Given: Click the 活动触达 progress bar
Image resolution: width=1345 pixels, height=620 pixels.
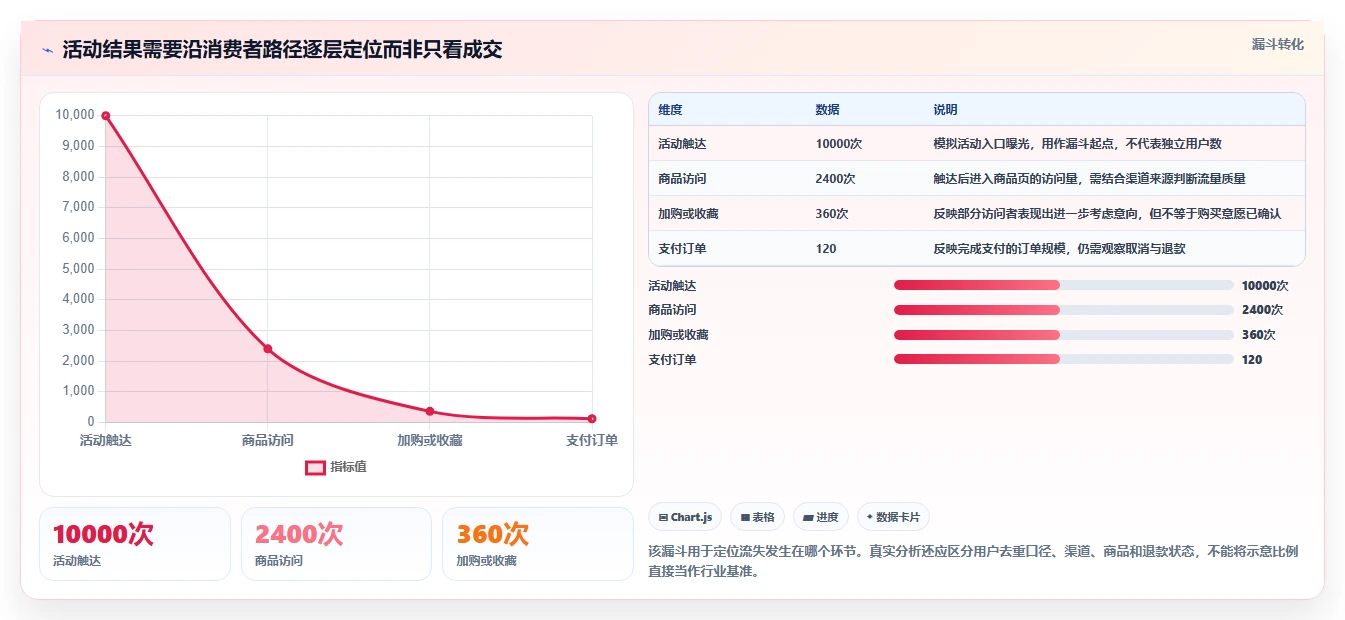Looking at the screenshot, I should tap(1064, 285).
